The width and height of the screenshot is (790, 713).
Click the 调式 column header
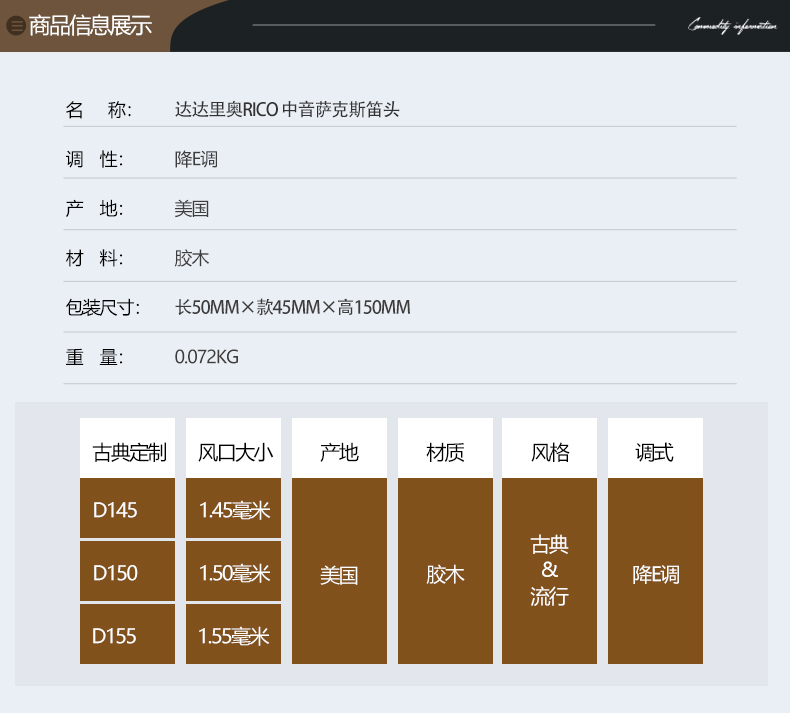pos(655,448)
